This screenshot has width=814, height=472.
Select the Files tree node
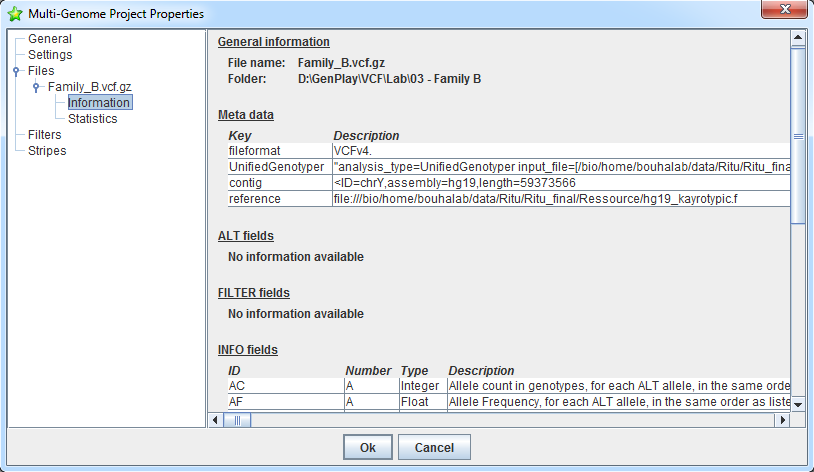(x=41, y=71)
